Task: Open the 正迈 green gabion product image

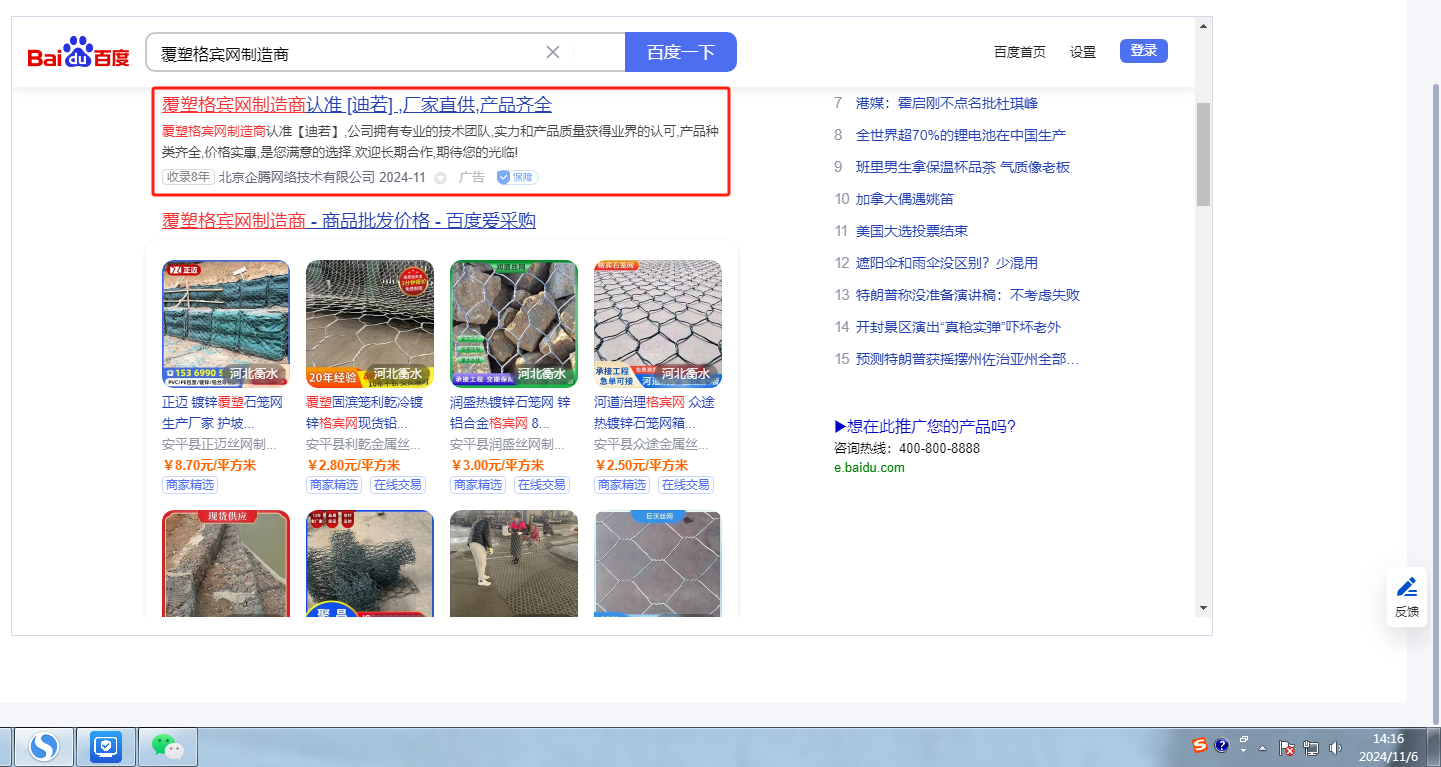Action: click(x=226, y=324)
